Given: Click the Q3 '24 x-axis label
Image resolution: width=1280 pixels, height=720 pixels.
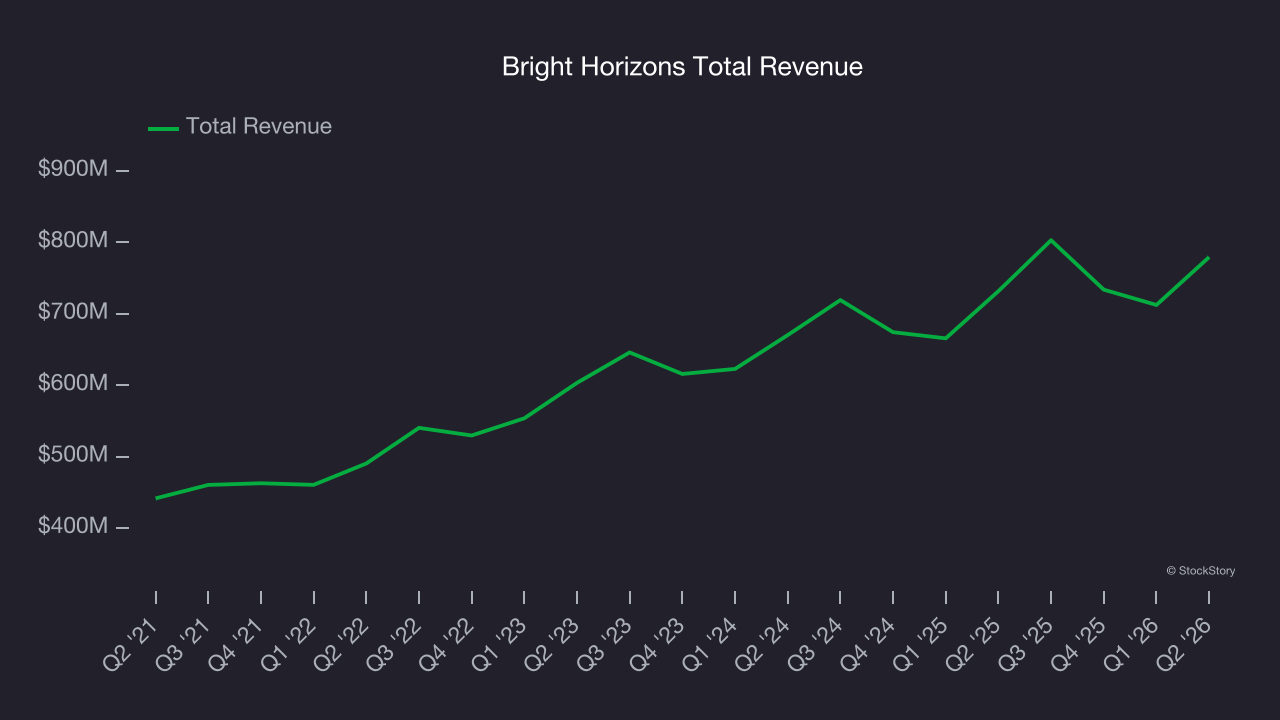Looking at the screenshot, I should [816, 643].
